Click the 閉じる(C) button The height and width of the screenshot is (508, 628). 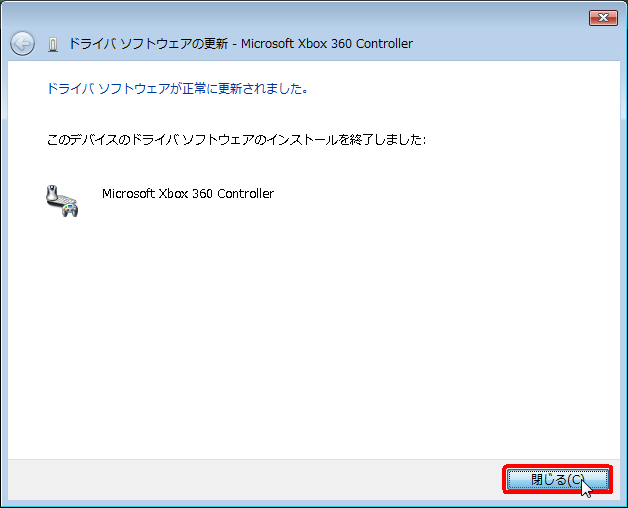tap(558, 479)
